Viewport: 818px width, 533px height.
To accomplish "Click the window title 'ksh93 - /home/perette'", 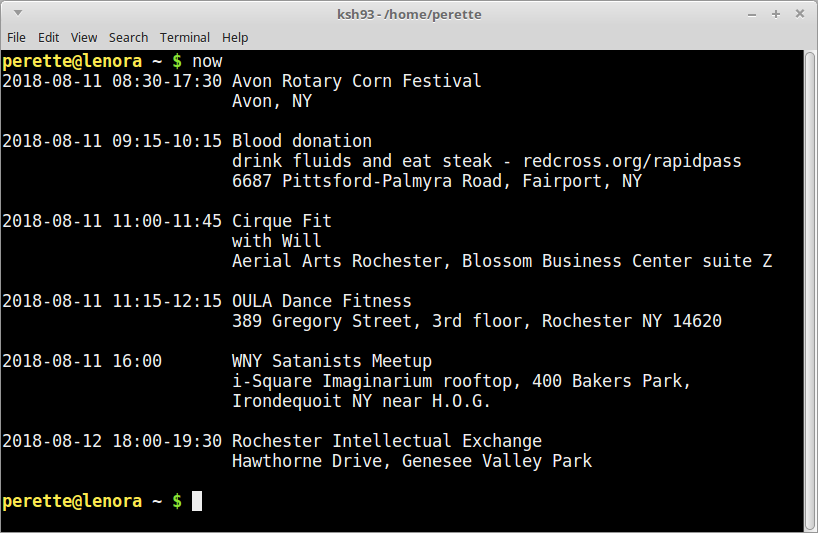I will pos(409,14).
